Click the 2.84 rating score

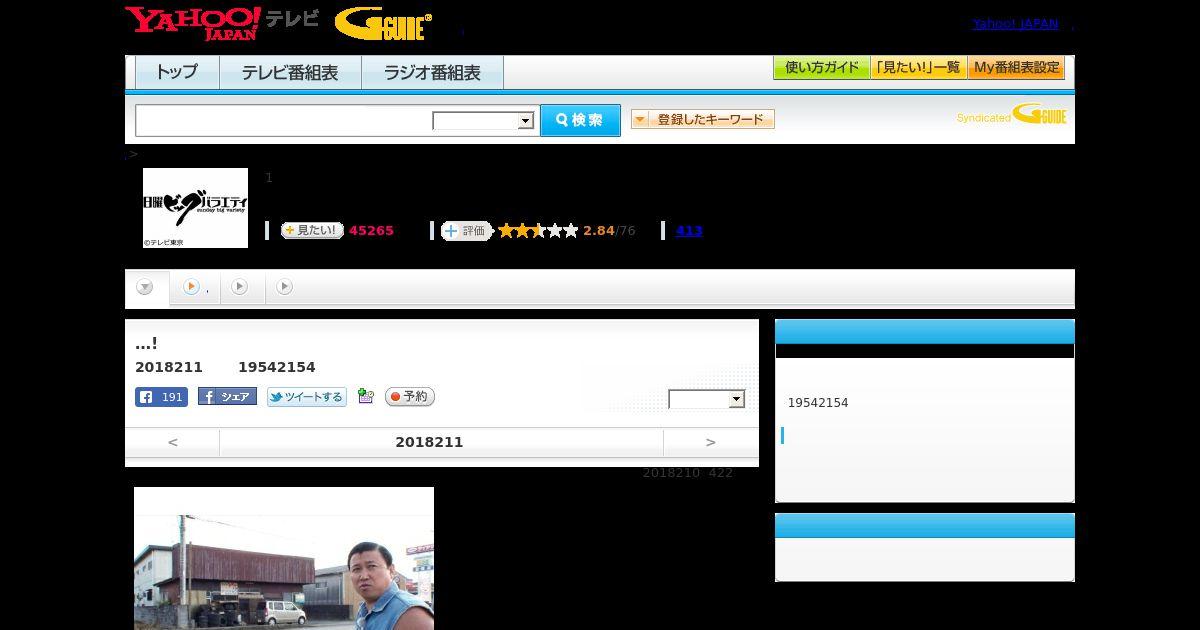(599, 231)
